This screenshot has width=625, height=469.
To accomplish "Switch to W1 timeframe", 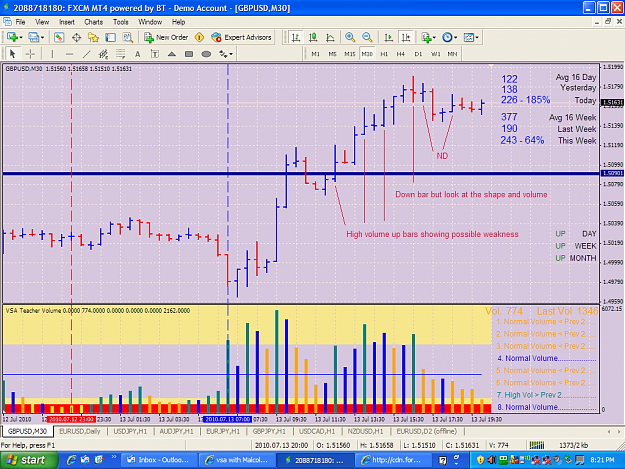I will pos(436,54).
